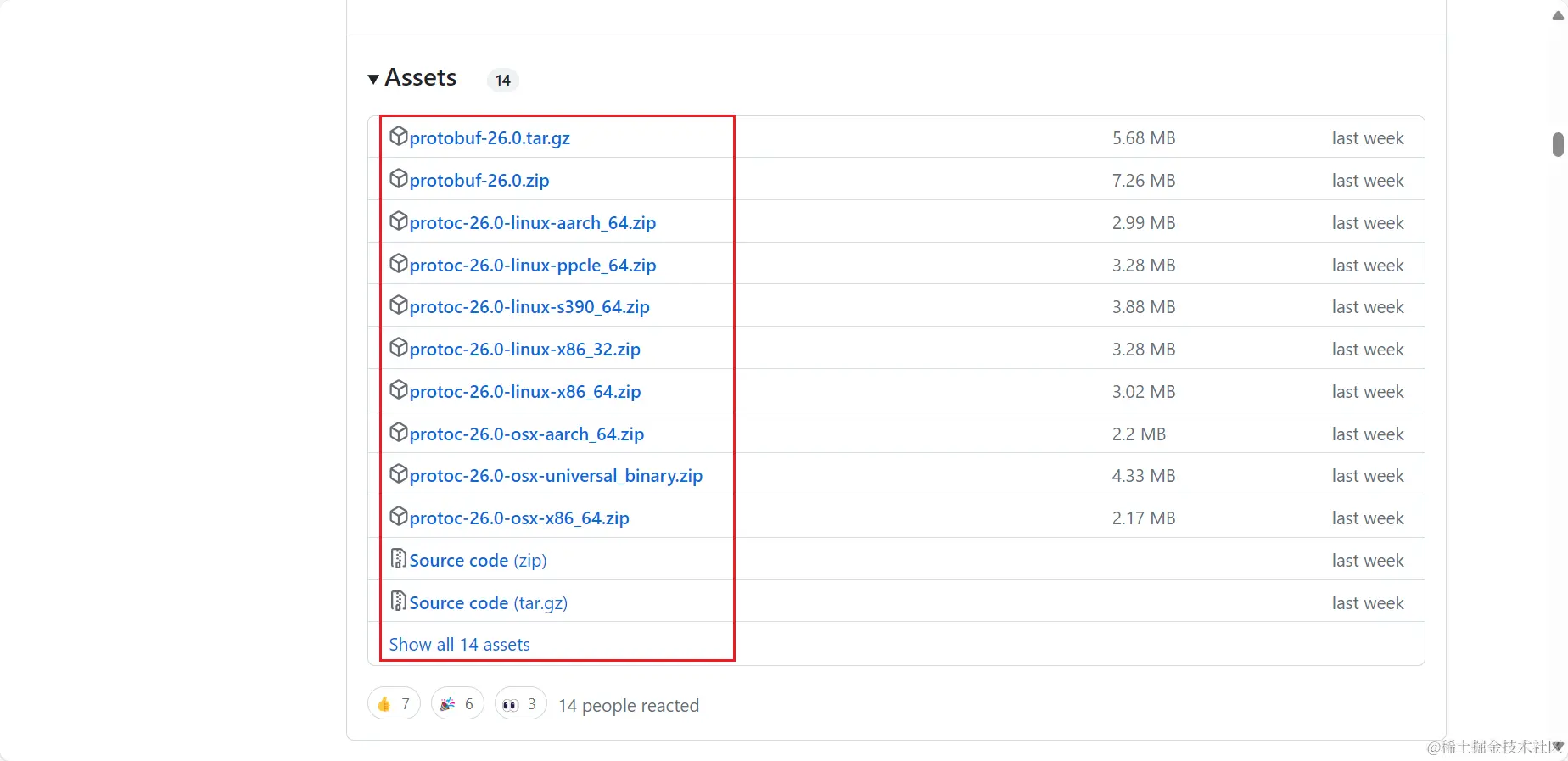Image resolution: width=1568 pixels, height=761 pixels.
Task: Click the 5.68 MB size value
Action: coord(1144,138)
